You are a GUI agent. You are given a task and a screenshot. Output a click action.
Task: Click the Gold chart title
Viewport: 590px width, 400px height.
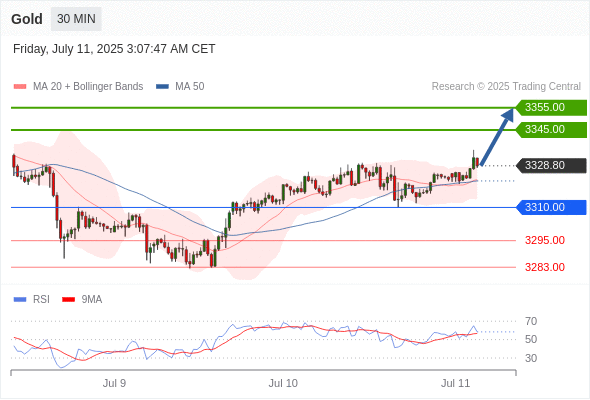(x=27, y=19)
